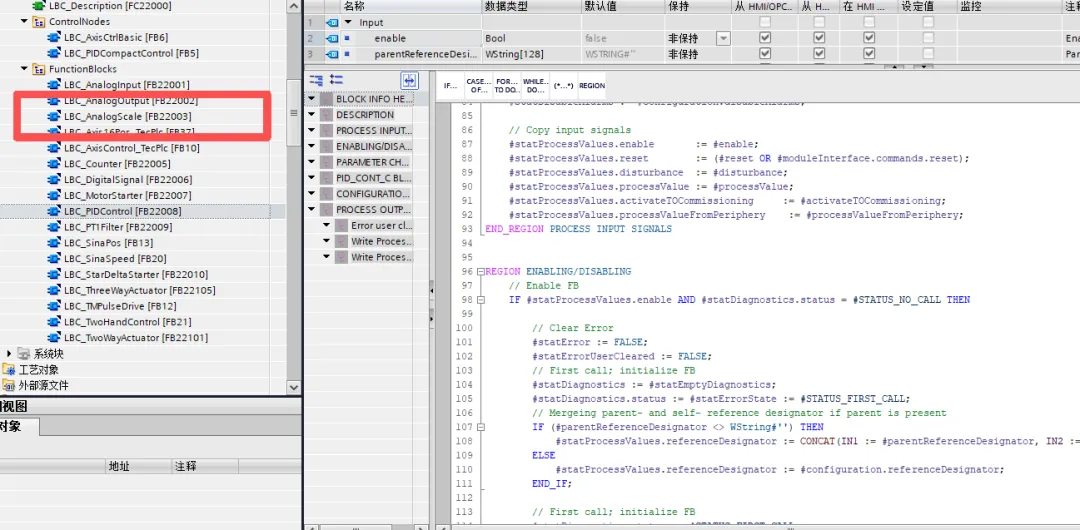Click the project tree vertical scrollbar thumb
The width and height of the screenshot is (1080, 530).
pos(294,113)
